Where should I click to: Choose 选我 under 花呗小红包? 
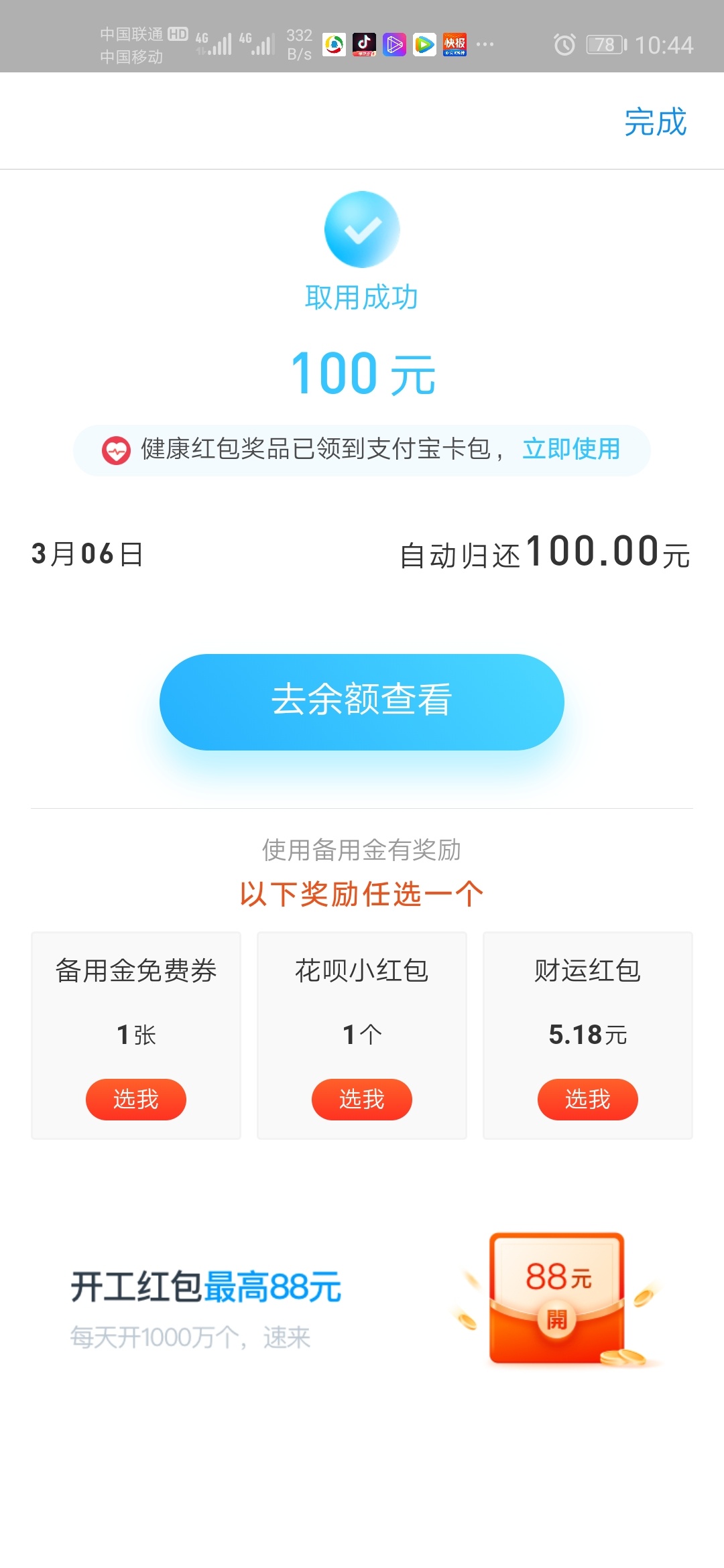[x=362, y=1099]
